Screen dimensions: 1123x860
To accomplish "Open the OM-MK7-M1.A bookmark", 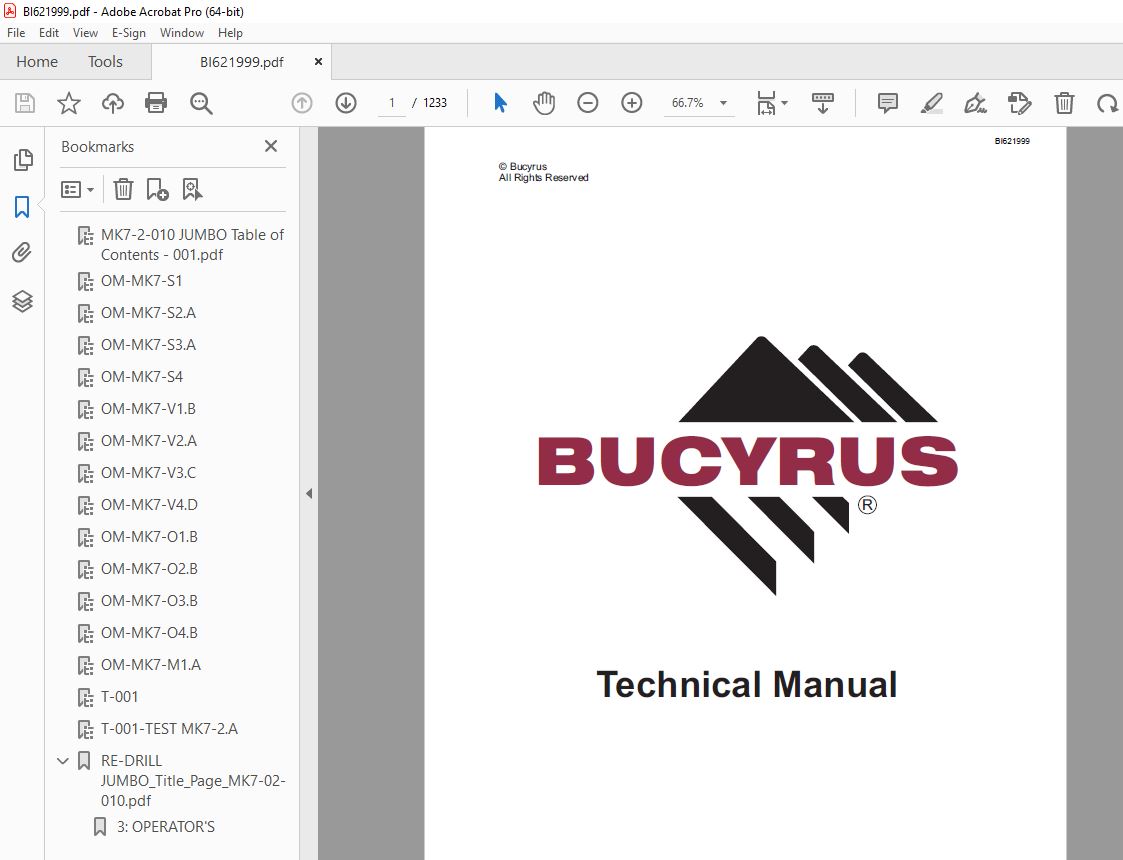I will (150, 665).
